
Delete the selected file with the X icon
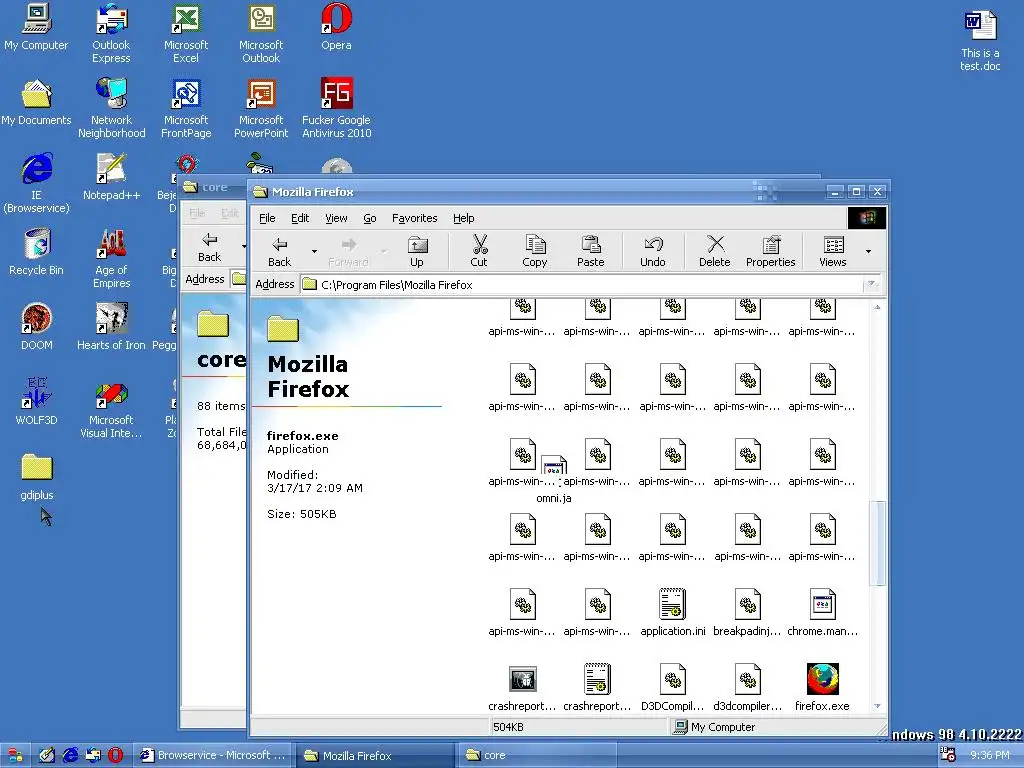click(714, 251)
